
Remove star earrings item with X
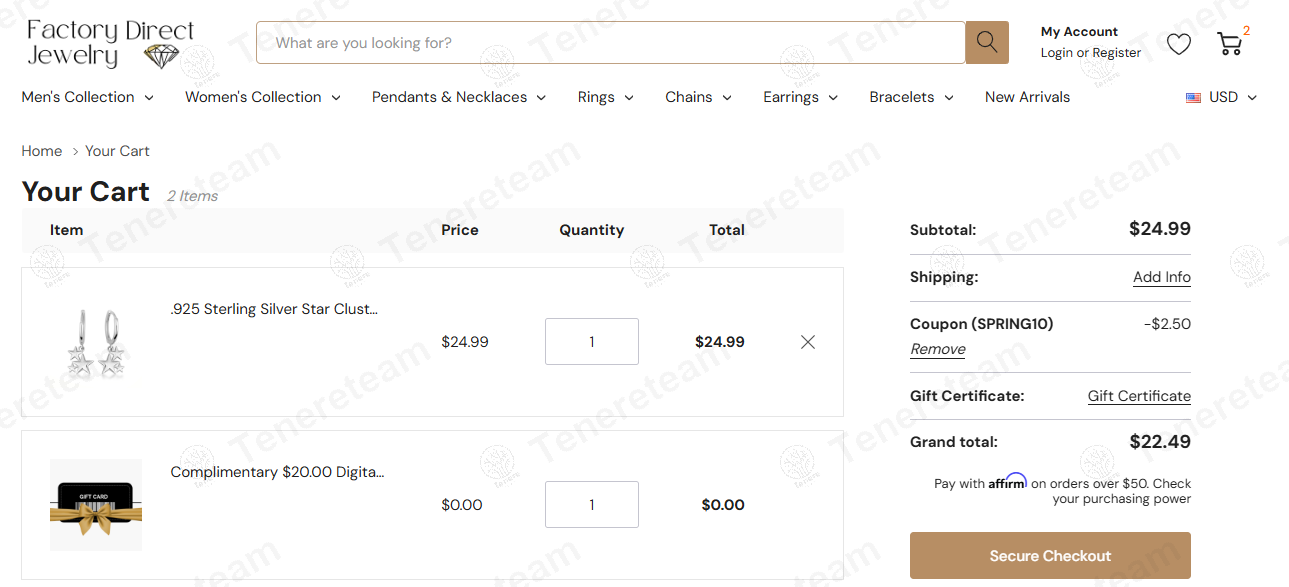tap(808, 342)
